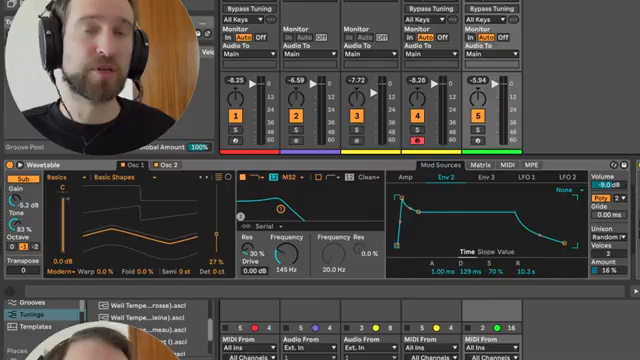Arm track 2 record button
This screenshot has width=640, height=360.
click(x=296, y=141)
